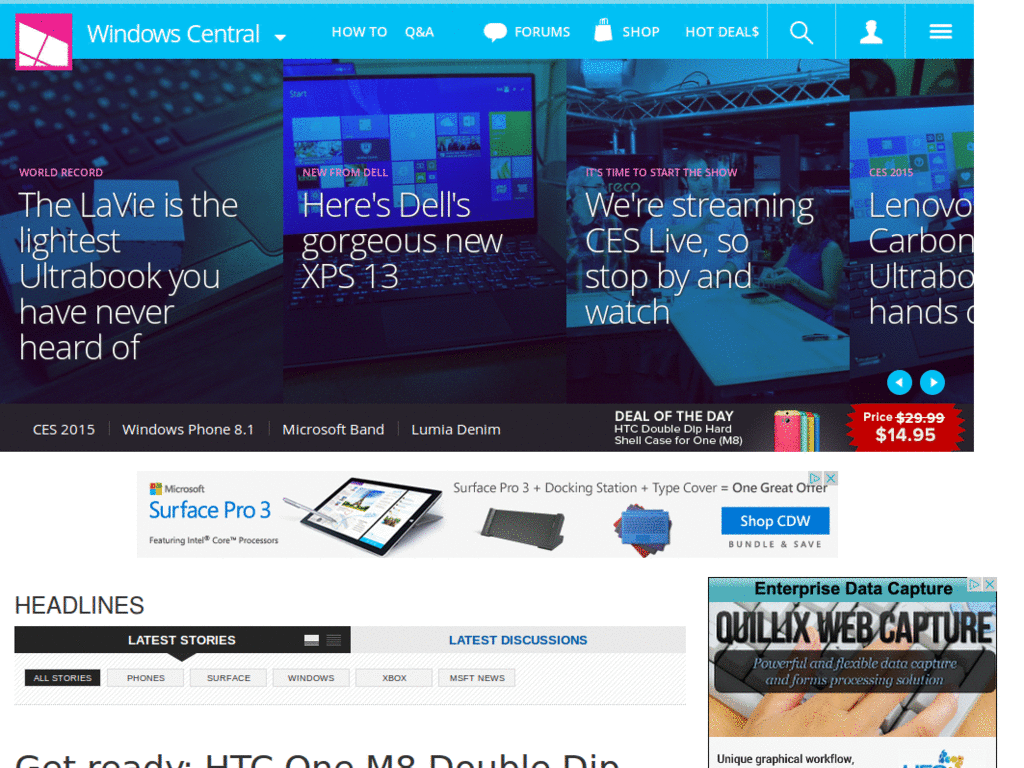Open the streaming CES Live story

pyautogui.click(x=699, y=258)
